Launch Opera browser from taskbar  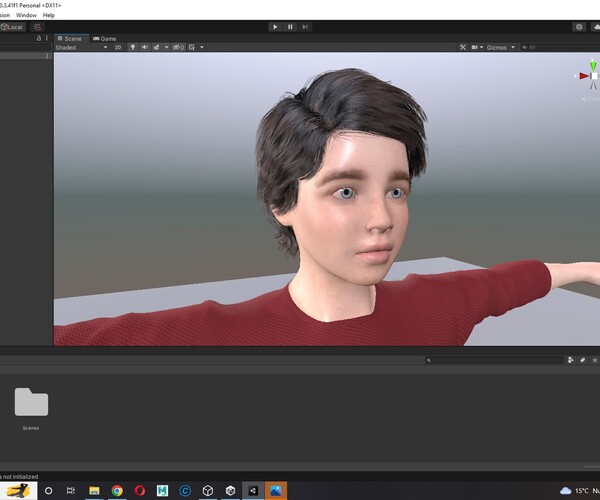[x=140, y=490]
